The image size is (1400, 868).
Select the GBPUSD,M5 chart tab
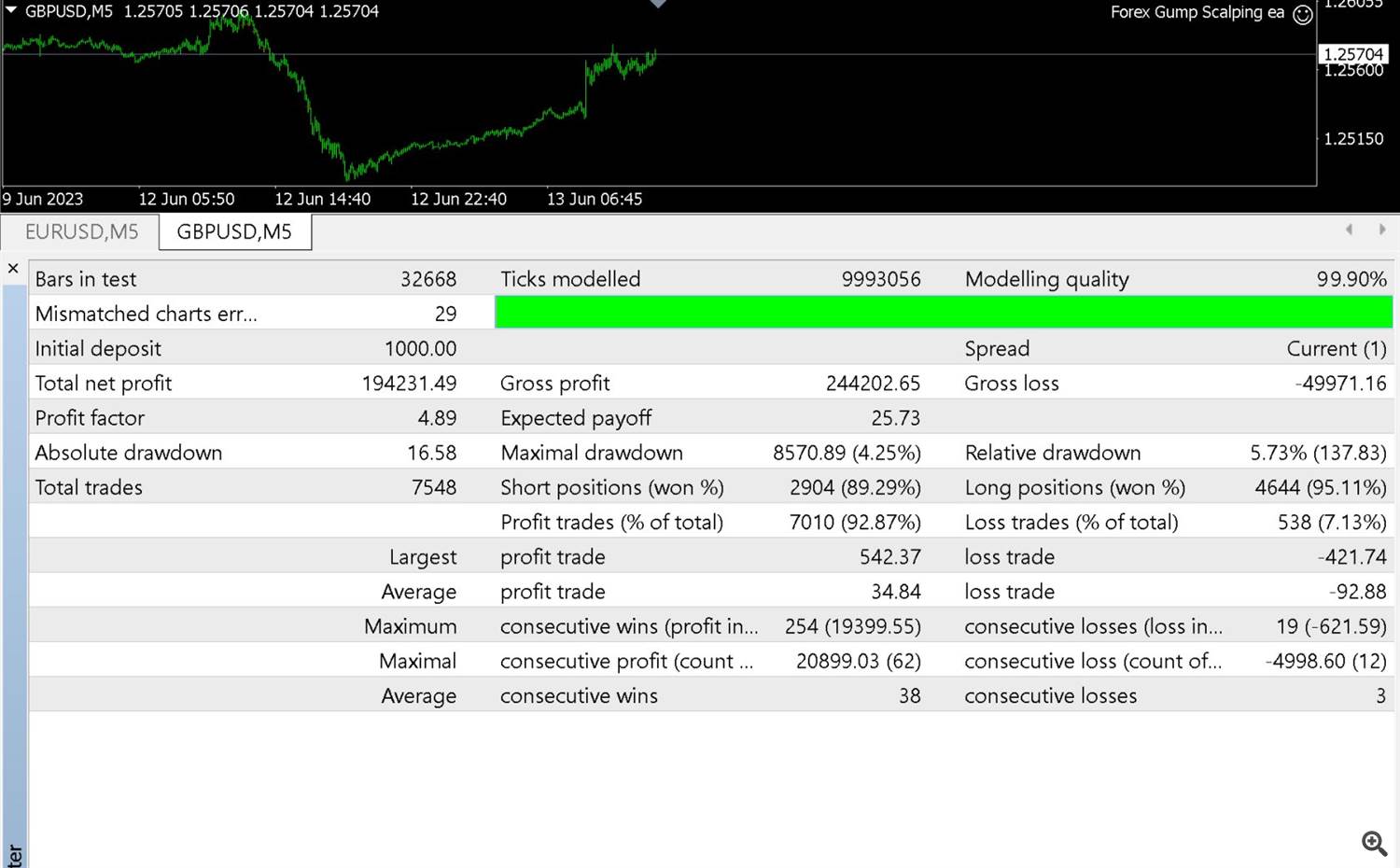[x=234, y=231]
